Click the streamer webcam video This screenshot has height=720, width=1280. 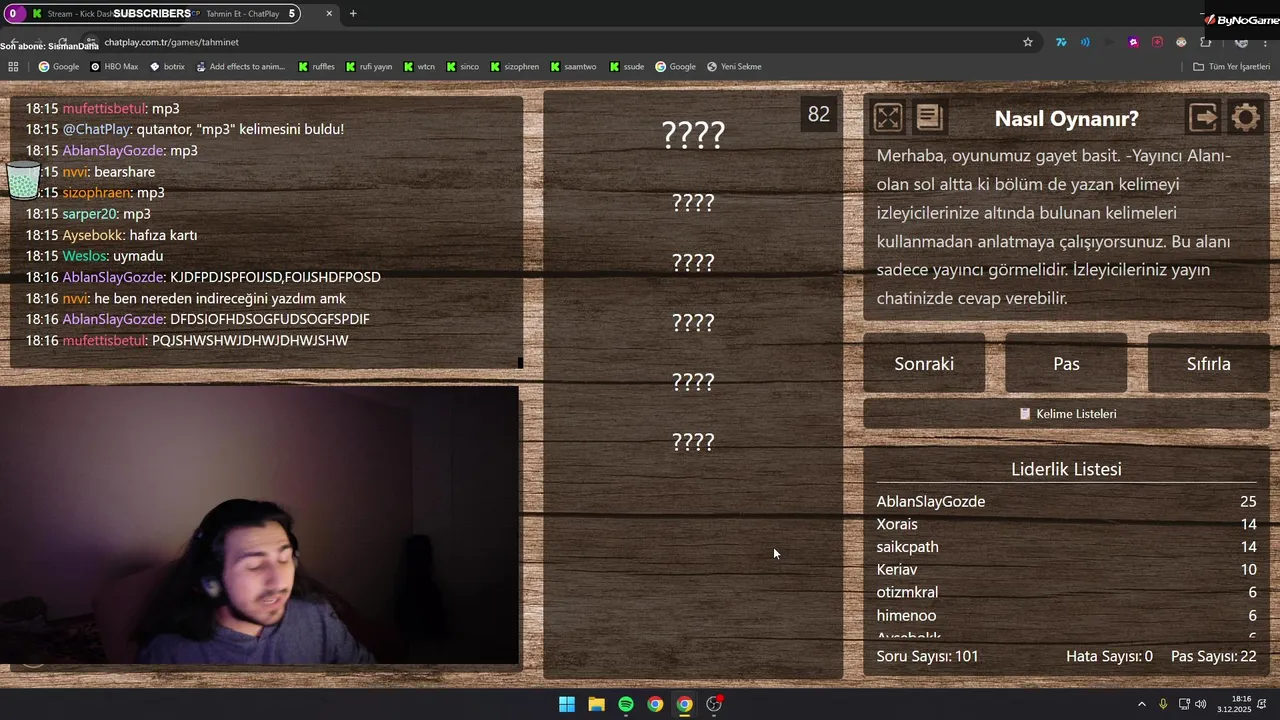[x=260, y=526]
